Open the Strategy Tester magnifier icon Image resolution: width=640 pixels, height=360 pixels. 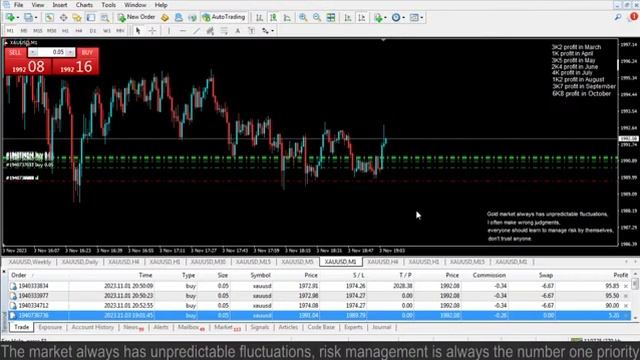pyautogui.click(x=105, y=18)
